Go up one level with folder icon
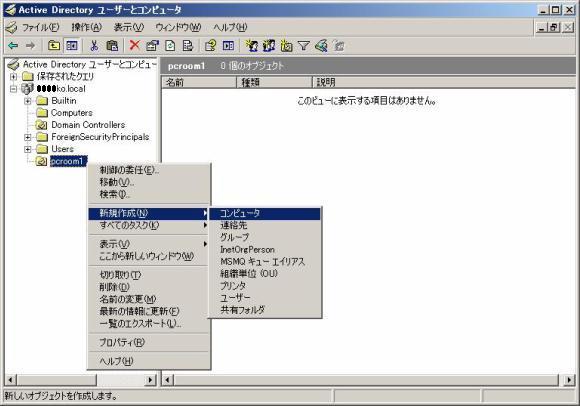580x406 pixels. coord(54,46)
